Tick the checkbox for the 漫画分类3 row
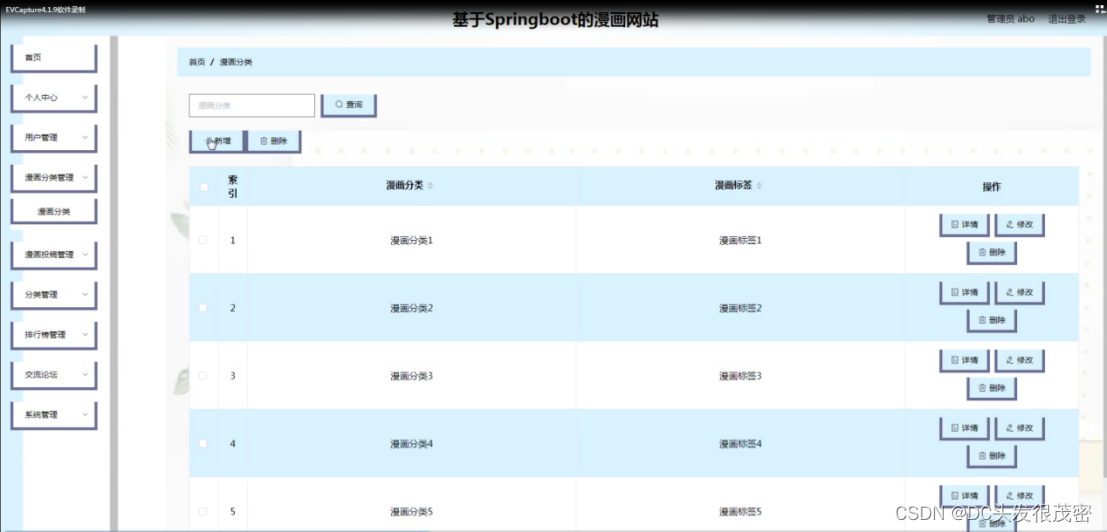The height and width of the screenshot is (532, 1107). (x=203, y=375)
